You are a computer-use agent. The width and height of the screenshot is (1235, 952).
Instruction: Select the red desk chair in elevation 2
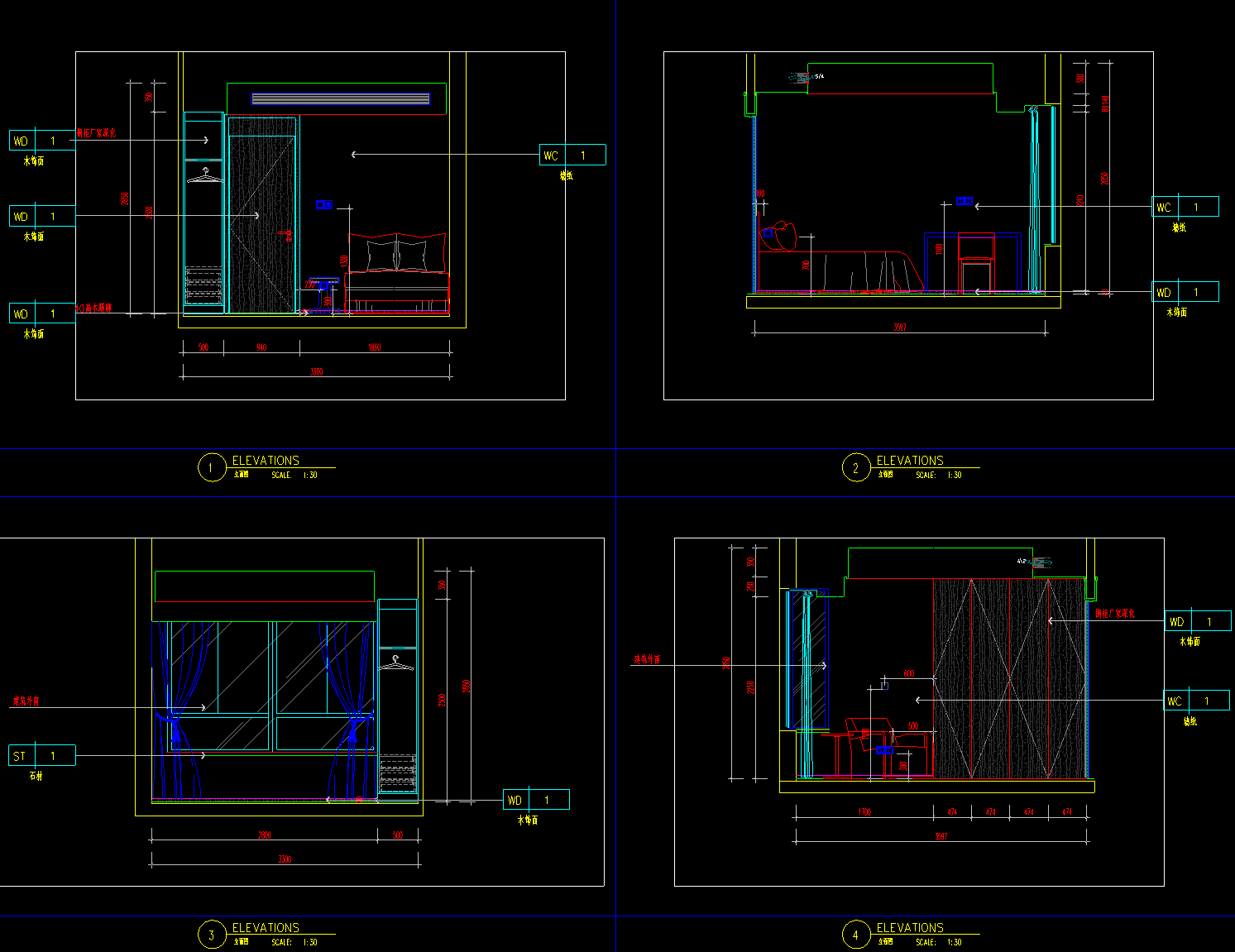pos(977,263)
